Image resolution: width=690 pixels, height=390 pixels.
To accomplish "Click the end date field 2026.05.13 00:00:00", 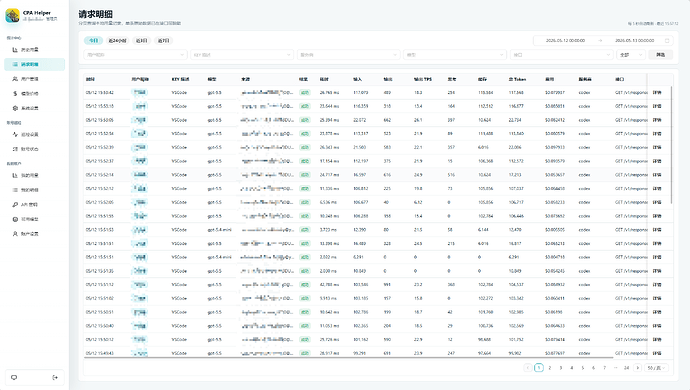I will click(x=635, y=40).
